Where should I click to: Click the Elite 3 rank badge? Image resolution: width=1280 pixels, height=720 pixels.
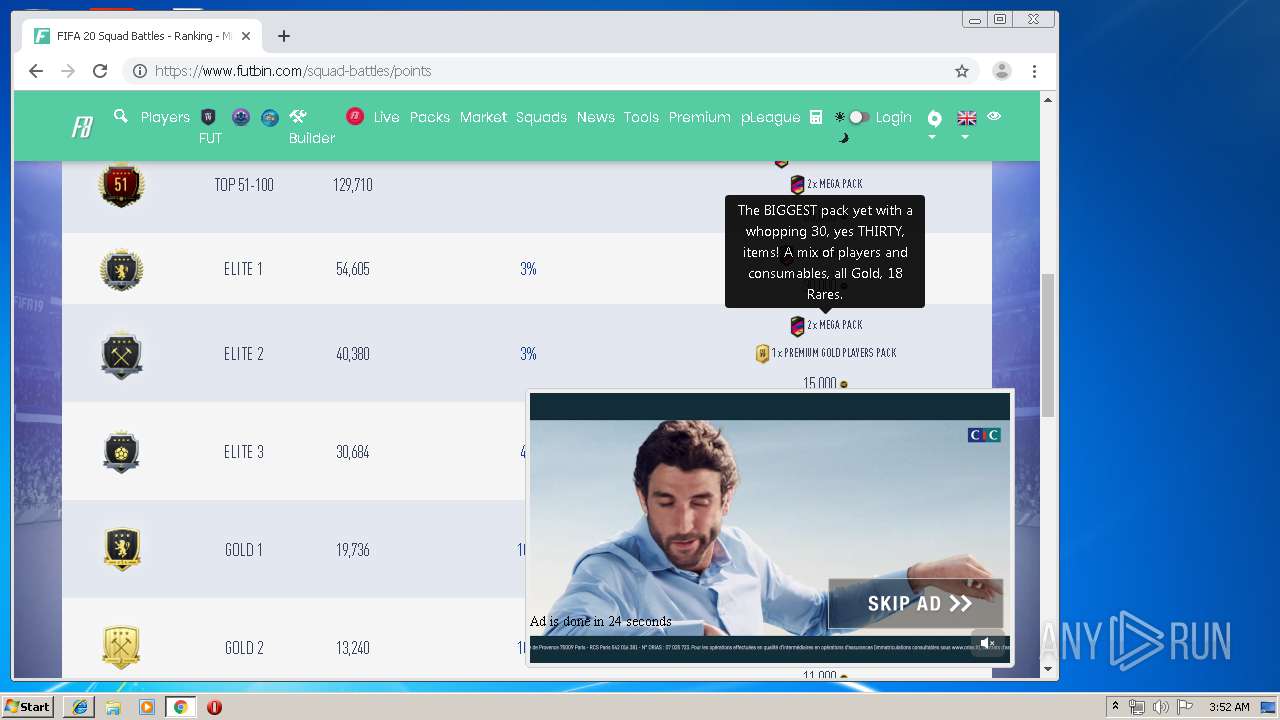[x=121, y=452]
